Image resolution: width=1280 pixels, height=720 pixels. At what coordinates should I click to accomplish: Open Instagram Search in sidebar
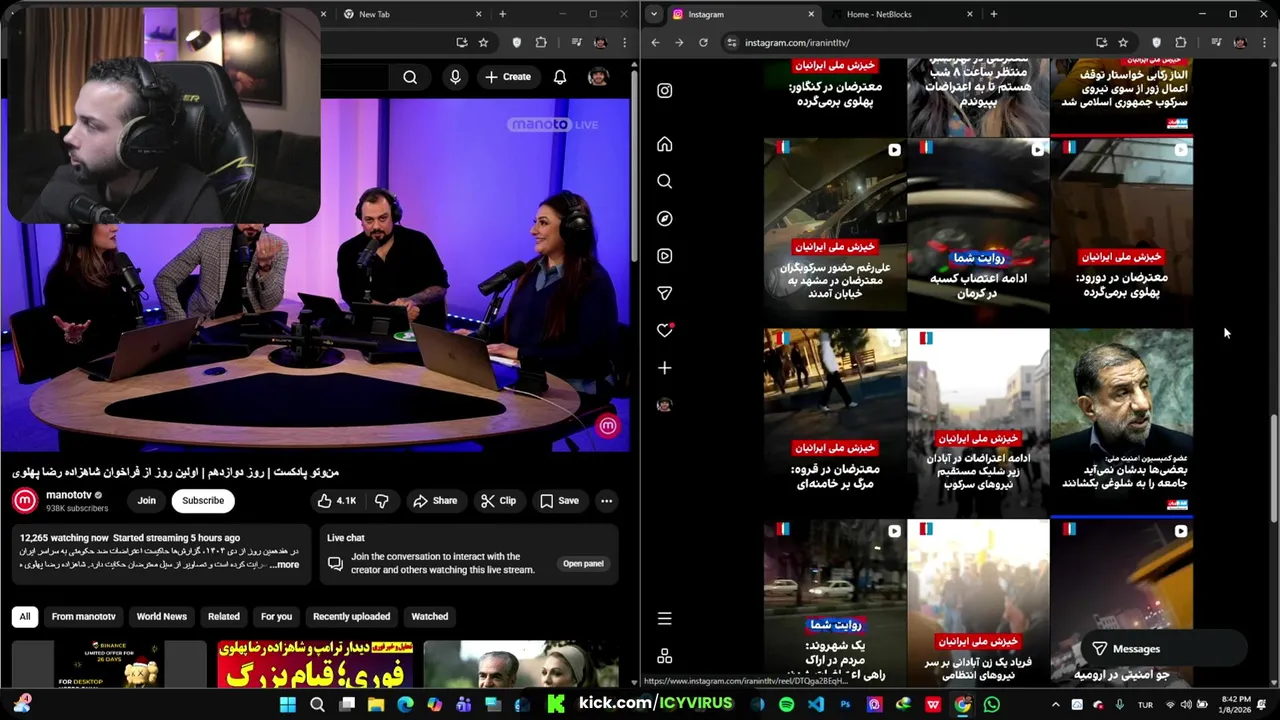[665, 181]
